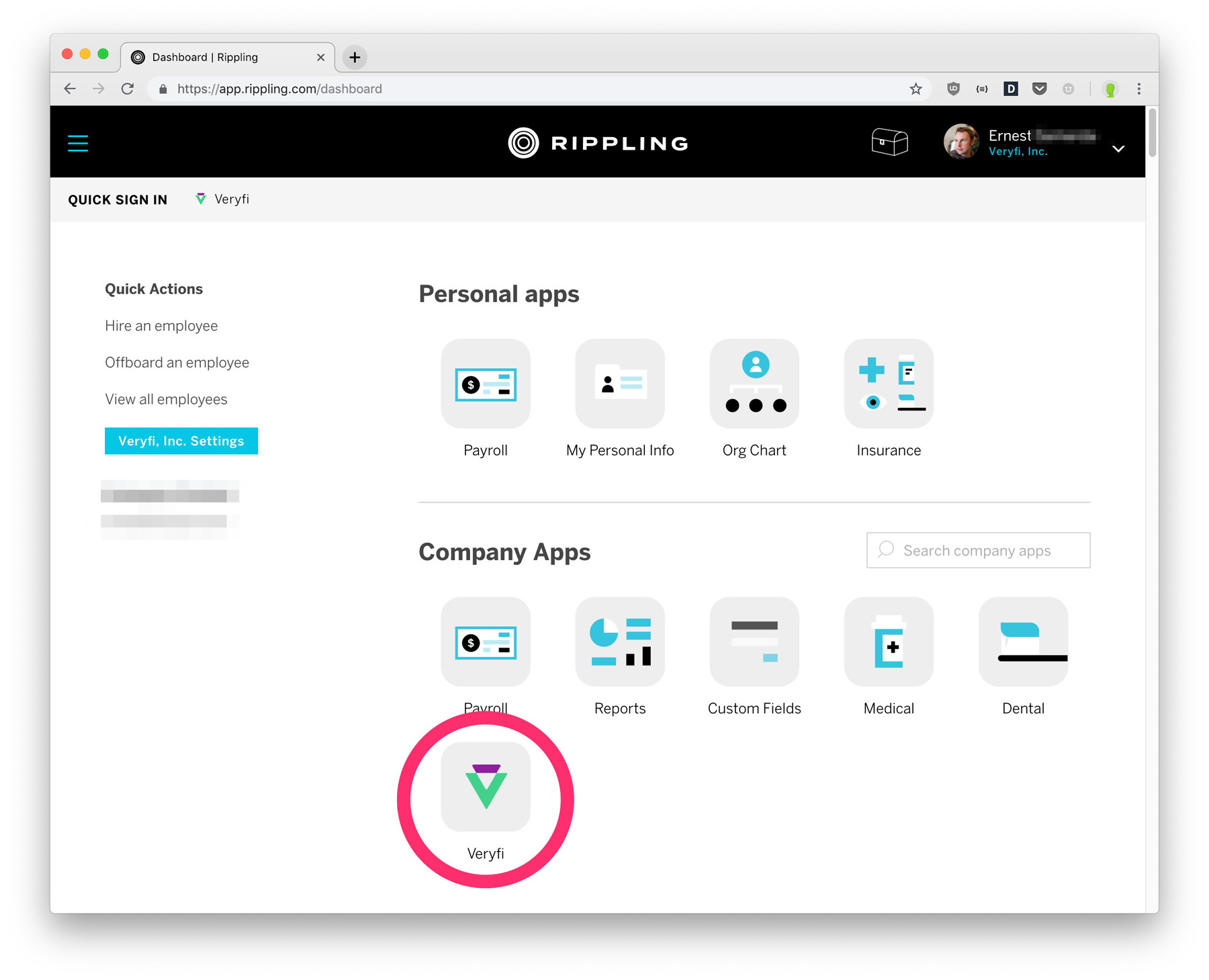Screen dimensions: 1209x980
Task: Open the My Personal Info app
Action: pos(619,384)
